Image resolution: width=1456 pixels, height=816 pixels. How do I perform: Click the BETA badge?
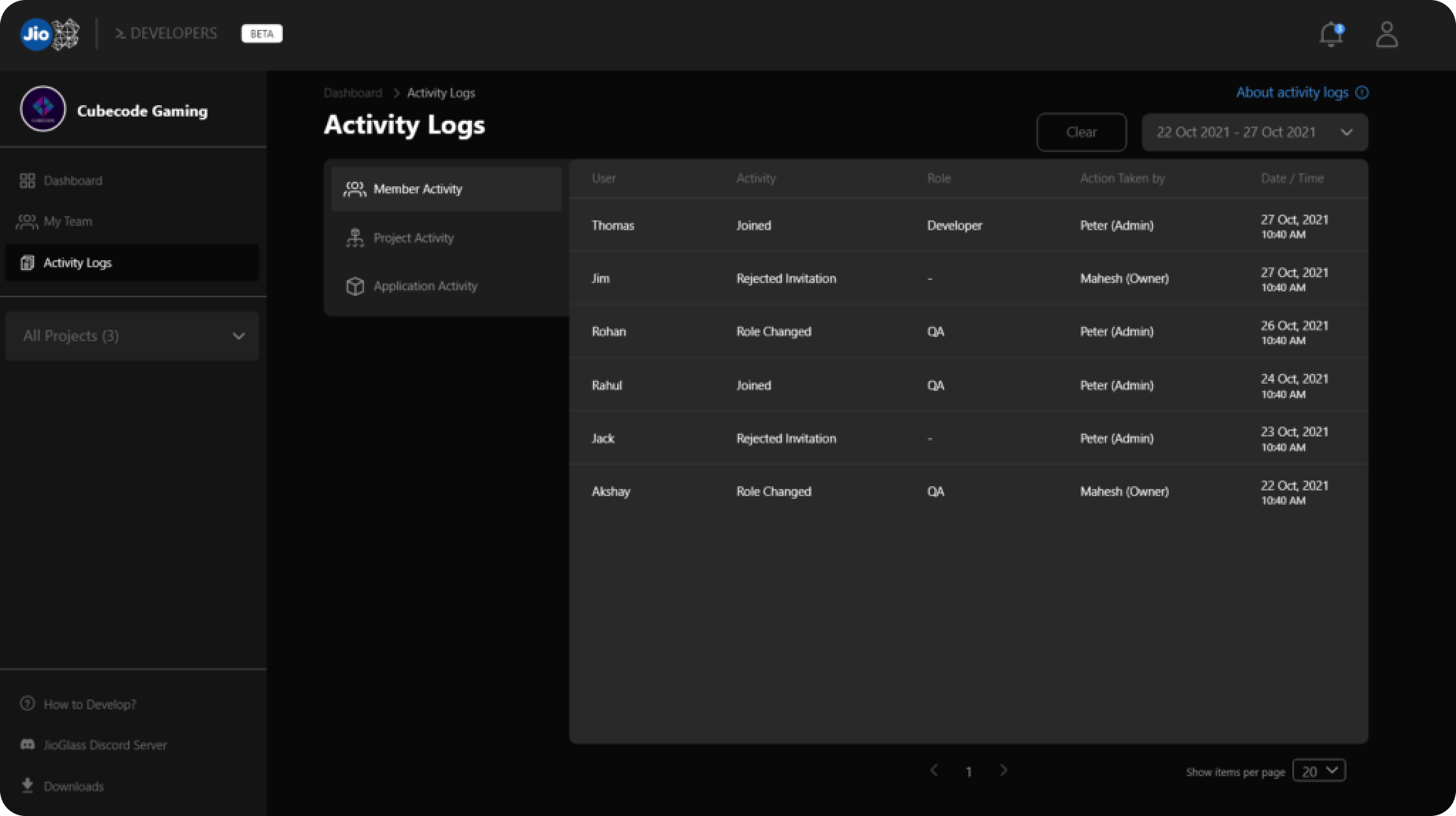click(x=262, y=34)
